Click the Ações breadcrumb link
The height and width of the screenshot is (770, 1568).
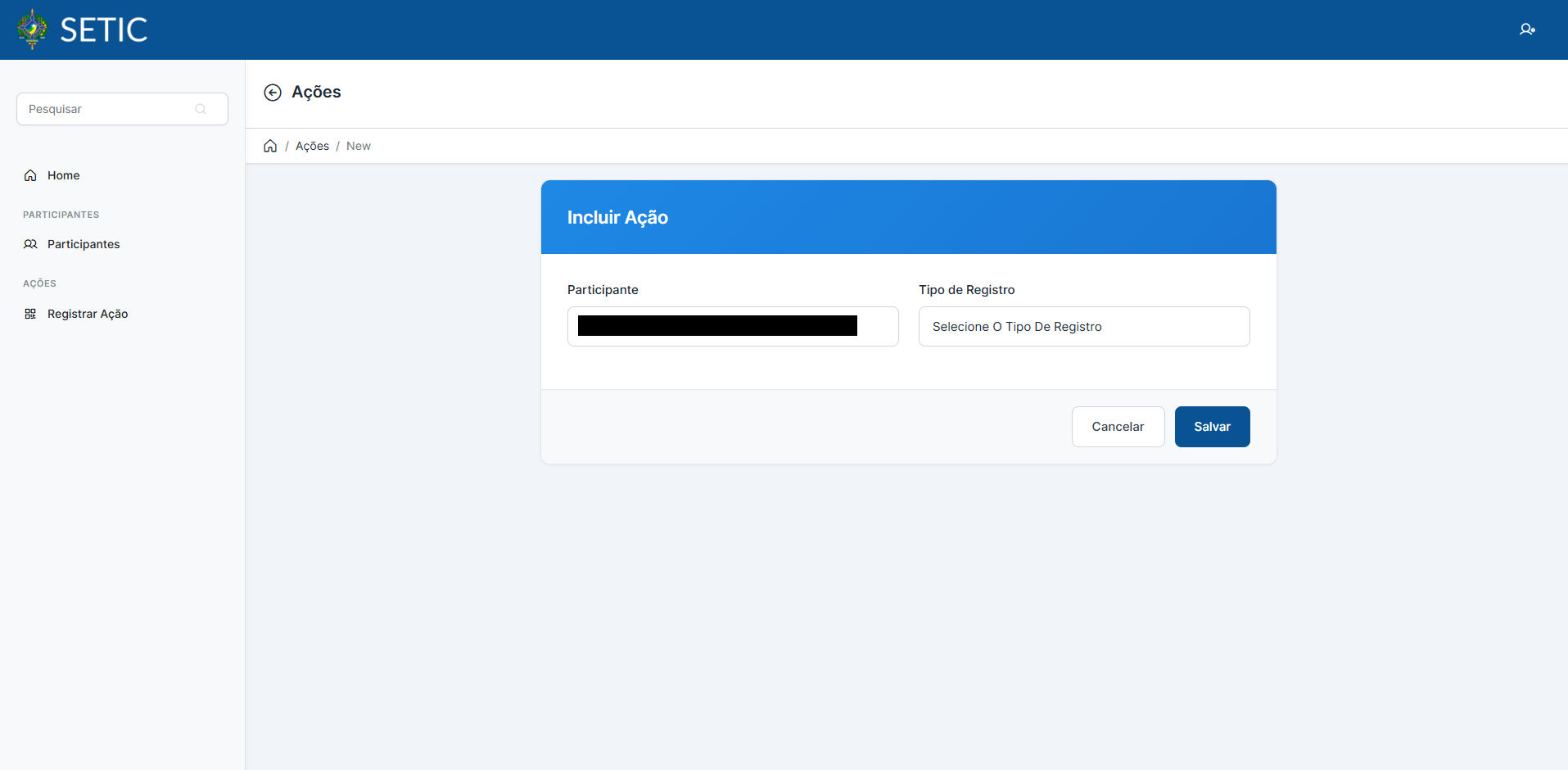point(312,146)
